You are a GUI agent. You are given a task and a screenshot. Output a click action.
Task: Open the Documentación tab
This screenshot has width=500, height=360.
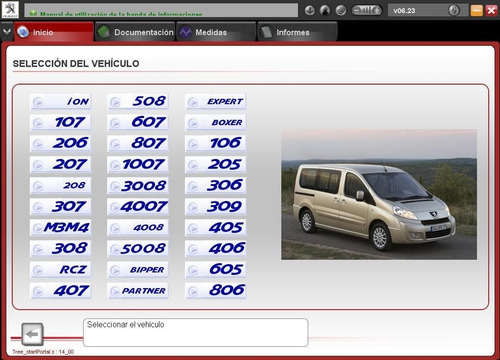click(135, 32)
